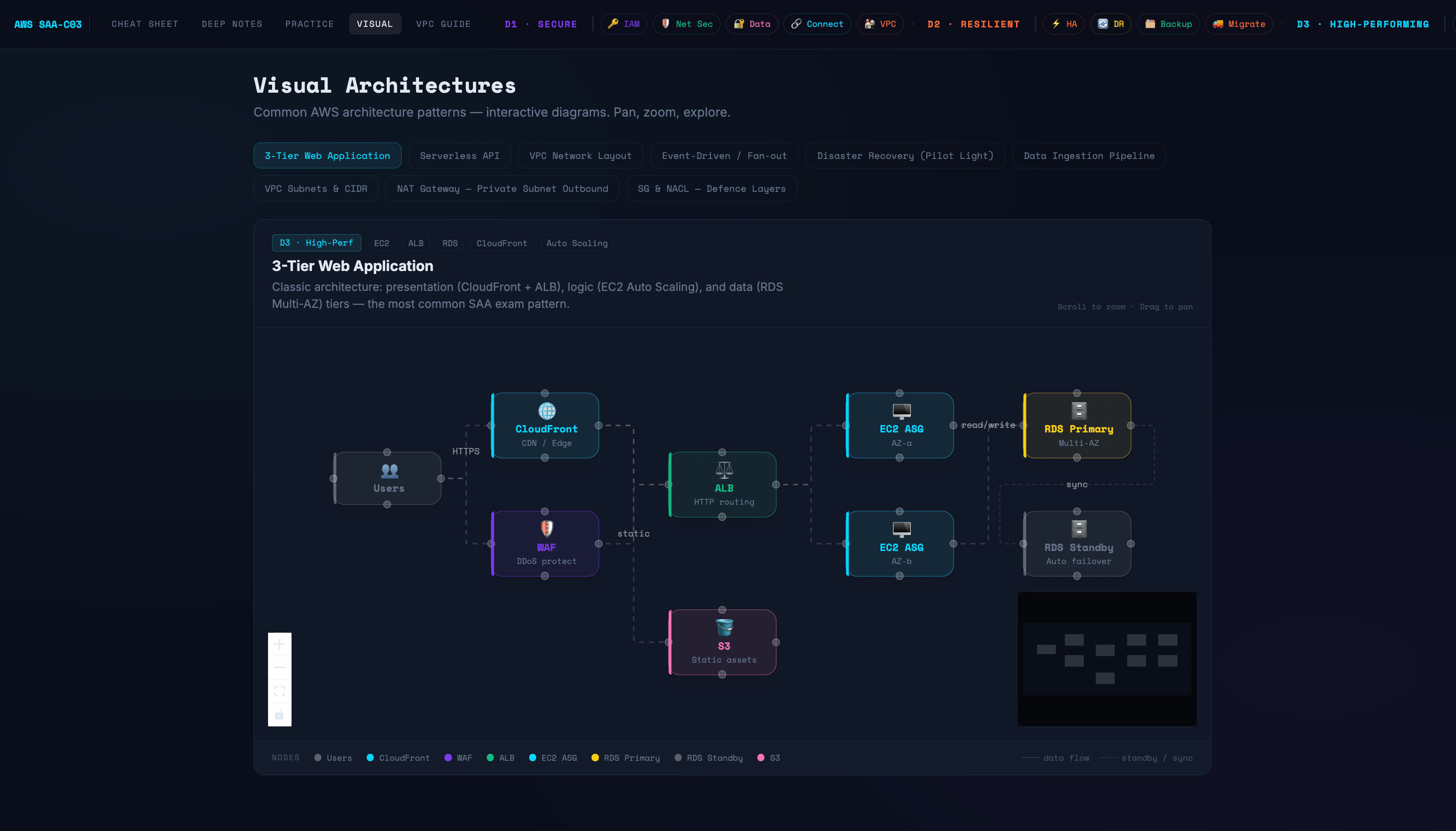Select the VPC Subnets & CIDR diagram
Screen dimensions: 1456x831
click(x=315, y=188)
